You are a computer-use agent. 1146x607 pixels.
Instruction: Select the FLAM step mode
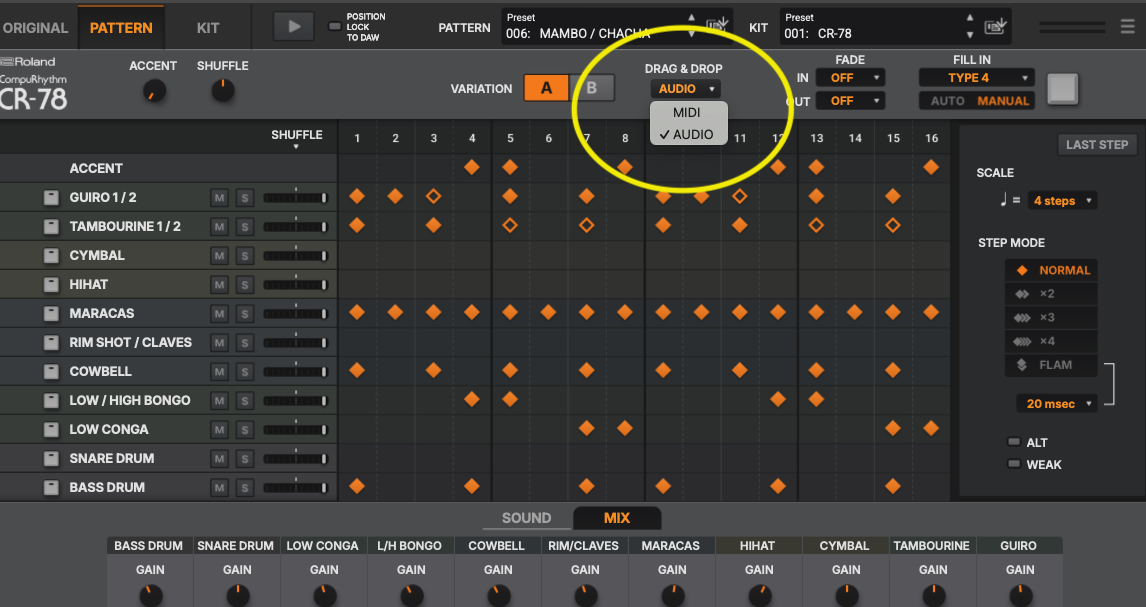point(1050,365)
